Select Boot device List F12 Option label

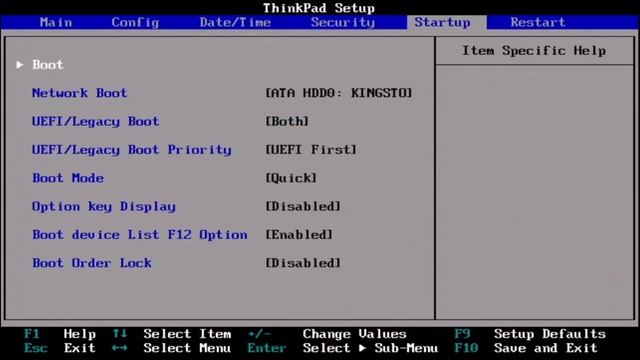pyautogui.click(x=140, y=235)
